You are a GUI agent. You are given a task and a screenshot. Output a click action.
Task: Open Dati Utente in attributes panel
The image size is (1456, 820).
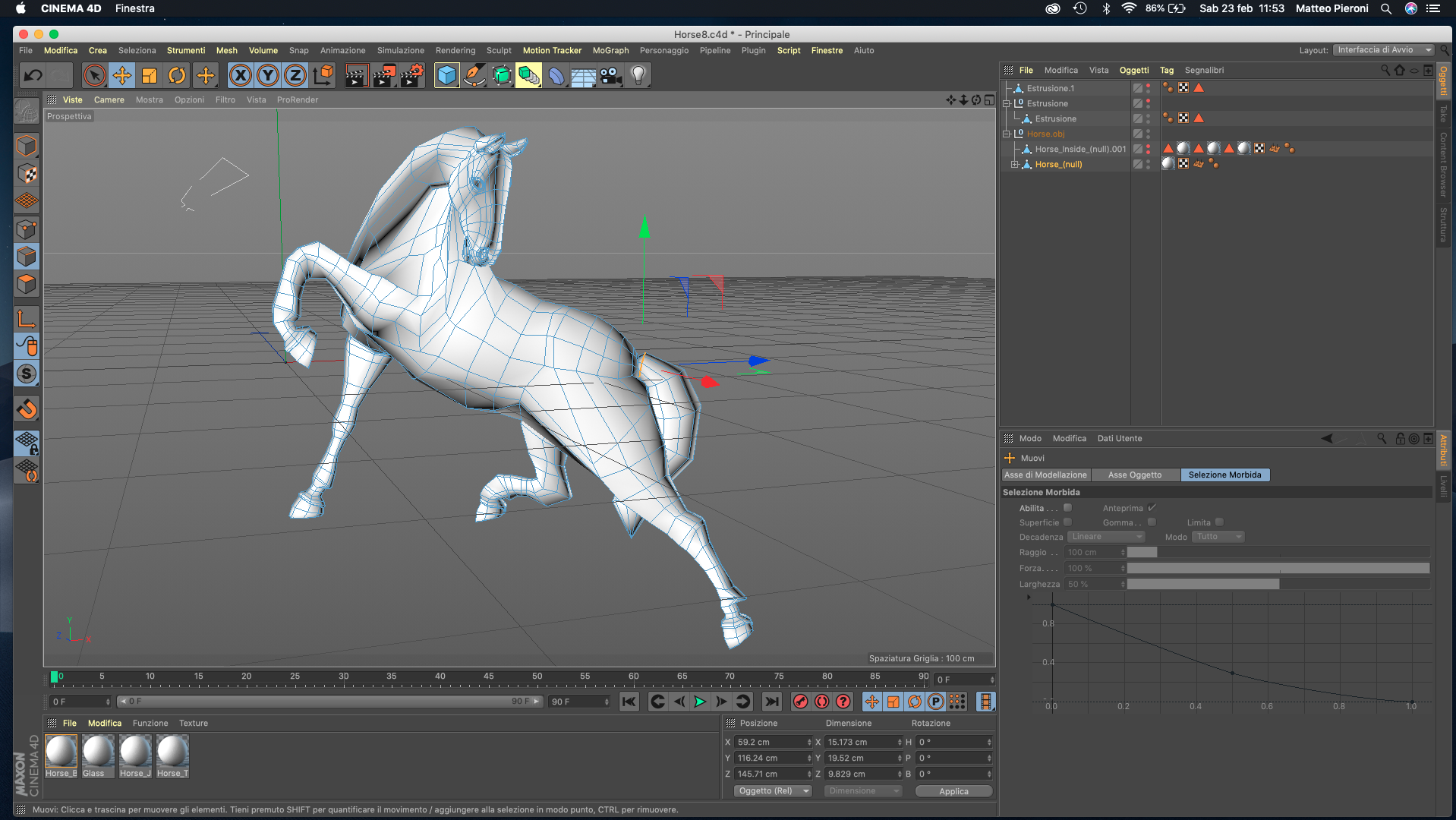pyautogui.click(x=1119, y=438)
